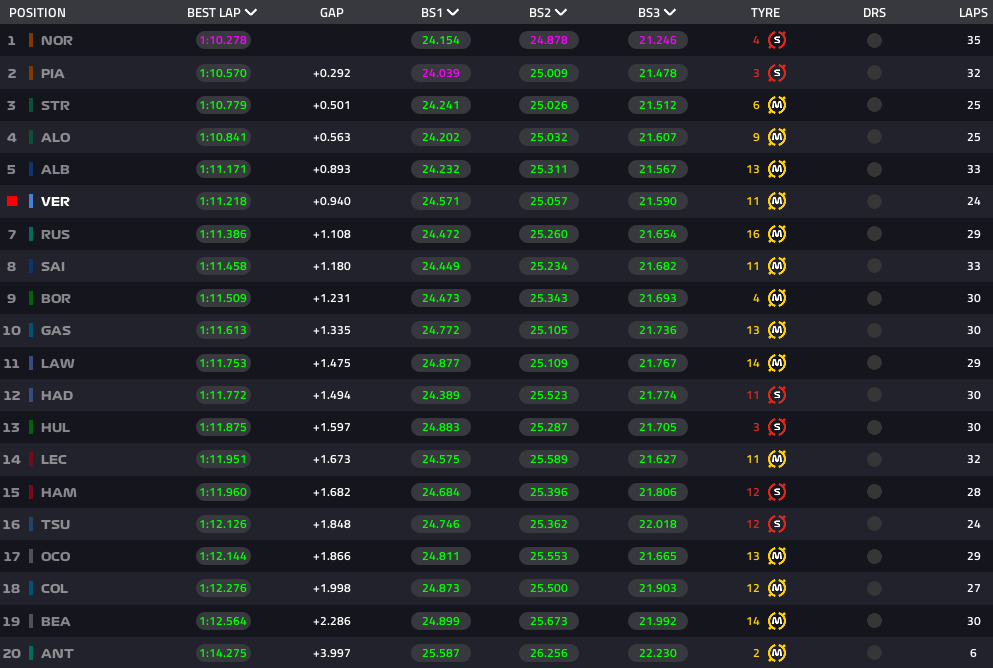The width and height of the screenshot is (993, 668).
Task: Toggle the DRS indicator in Leclerc's row
Action: (x=874, y=459)
